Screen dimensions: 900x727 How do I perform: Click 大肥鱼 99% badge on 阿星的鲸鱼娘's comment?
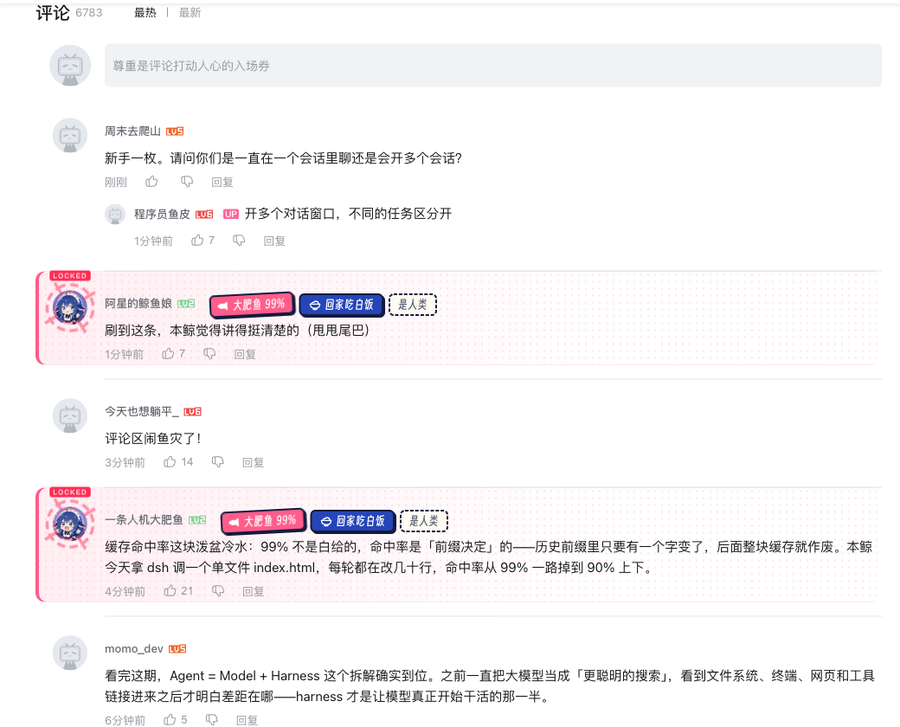coord(253,305)
